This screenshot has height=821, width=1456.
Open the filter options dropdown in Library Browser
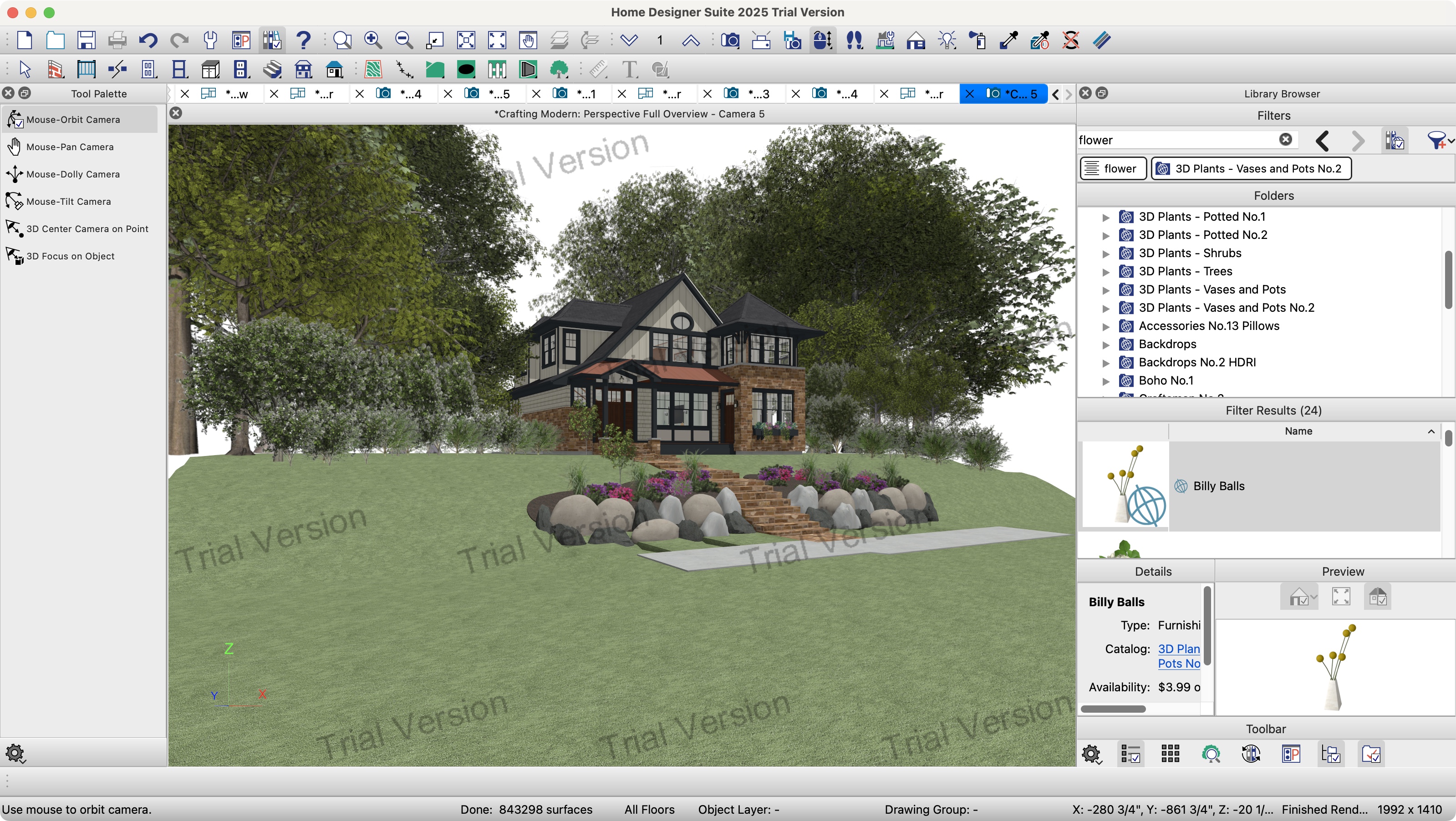(1439, 140)
